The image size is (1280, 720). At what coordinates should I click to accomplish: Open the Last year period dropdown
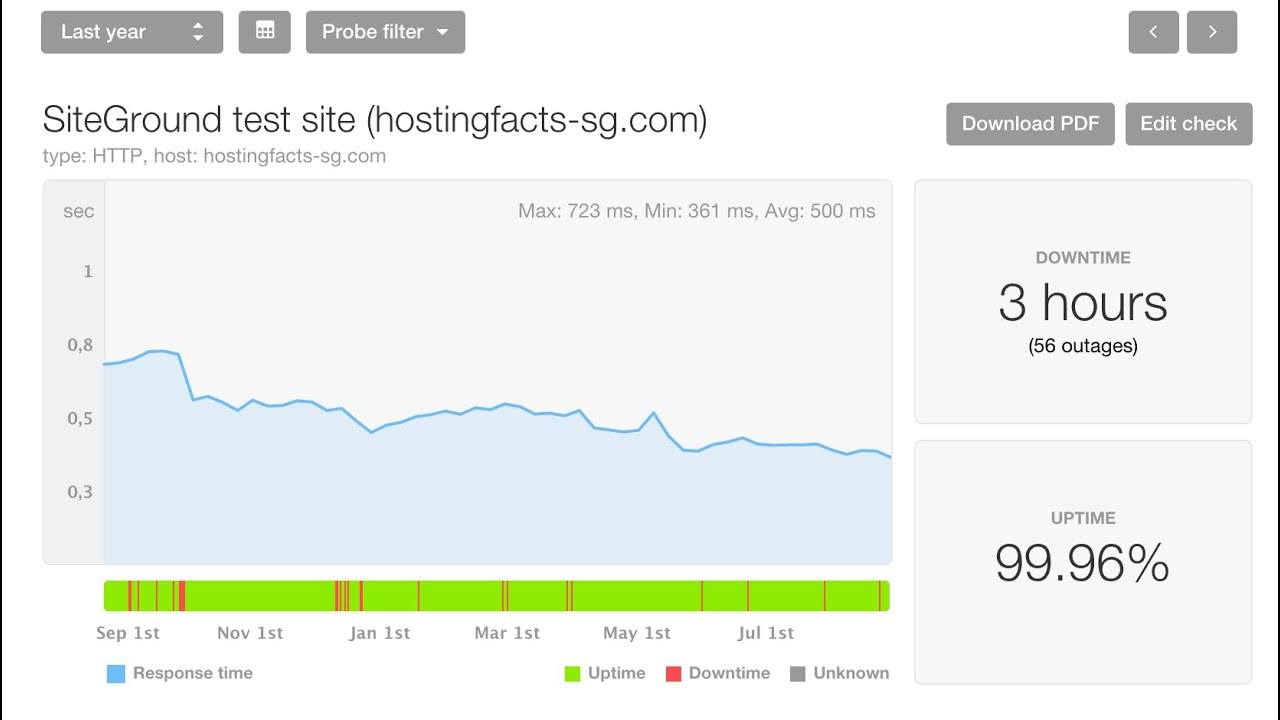click(132, 32)
